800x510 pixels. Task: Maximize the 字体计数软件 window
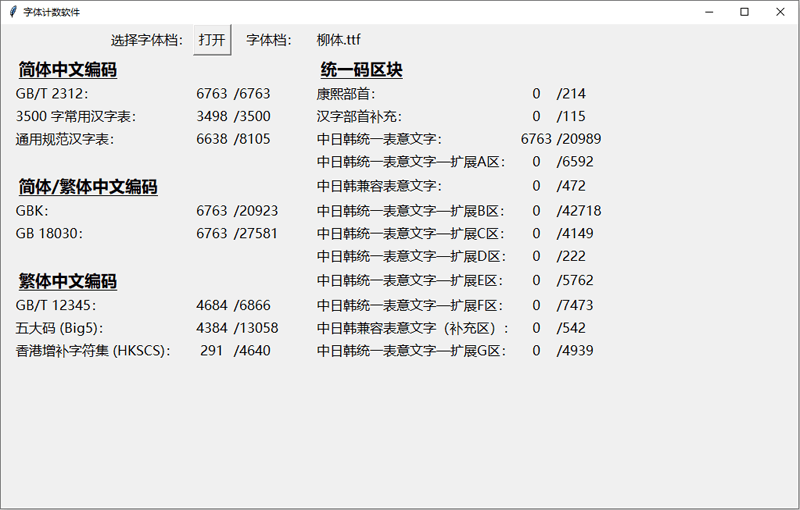pos(744,12)
